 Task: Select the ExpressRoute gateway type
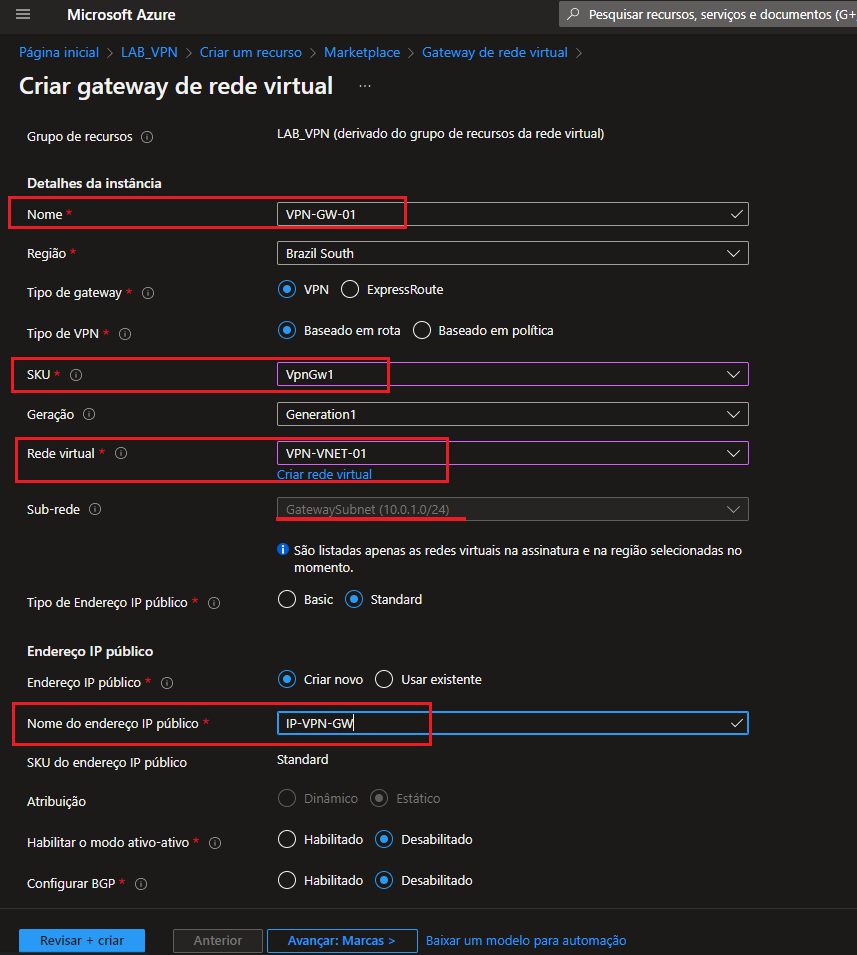click(350, 290)
